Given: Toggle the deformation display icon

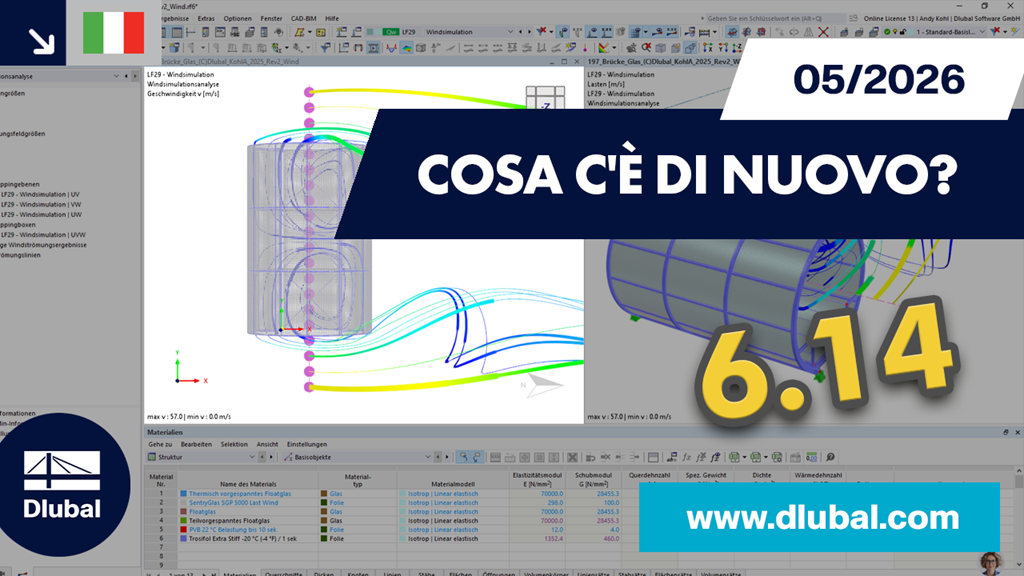Looking at the screenshot, I should coord(391,48).
